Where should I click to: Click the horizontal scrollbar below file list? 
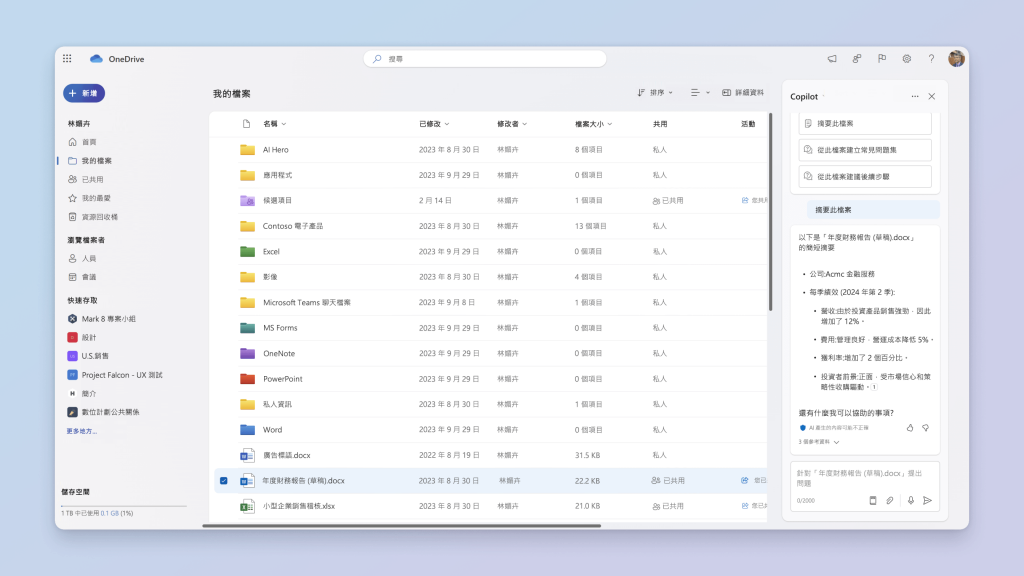click(x=402, y=526)
